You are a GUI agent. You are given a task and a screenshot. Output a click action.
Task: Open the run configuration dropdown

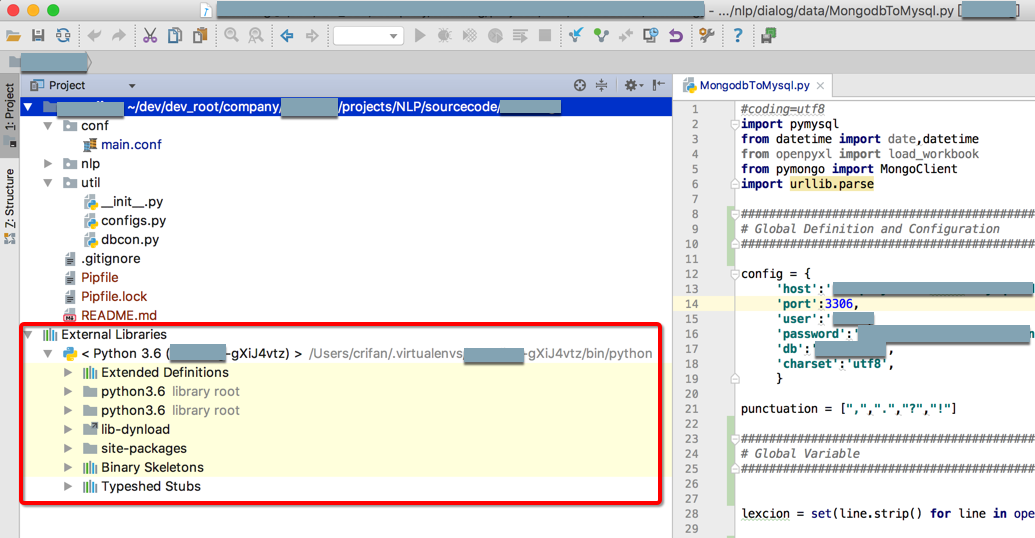pyautogui.click(x=368, y=36)
